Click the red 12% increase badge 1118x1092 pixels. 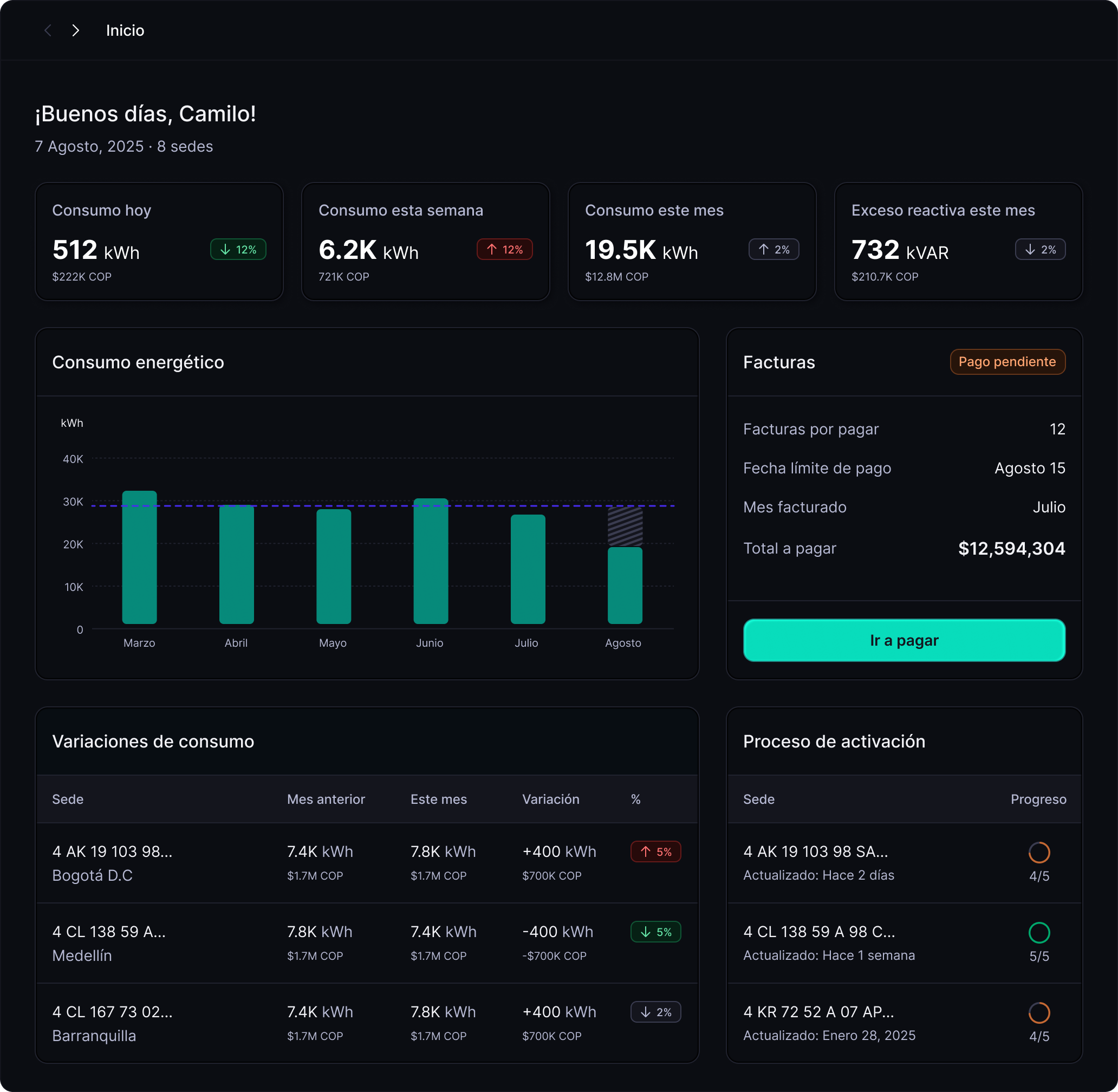coord(504,250)
